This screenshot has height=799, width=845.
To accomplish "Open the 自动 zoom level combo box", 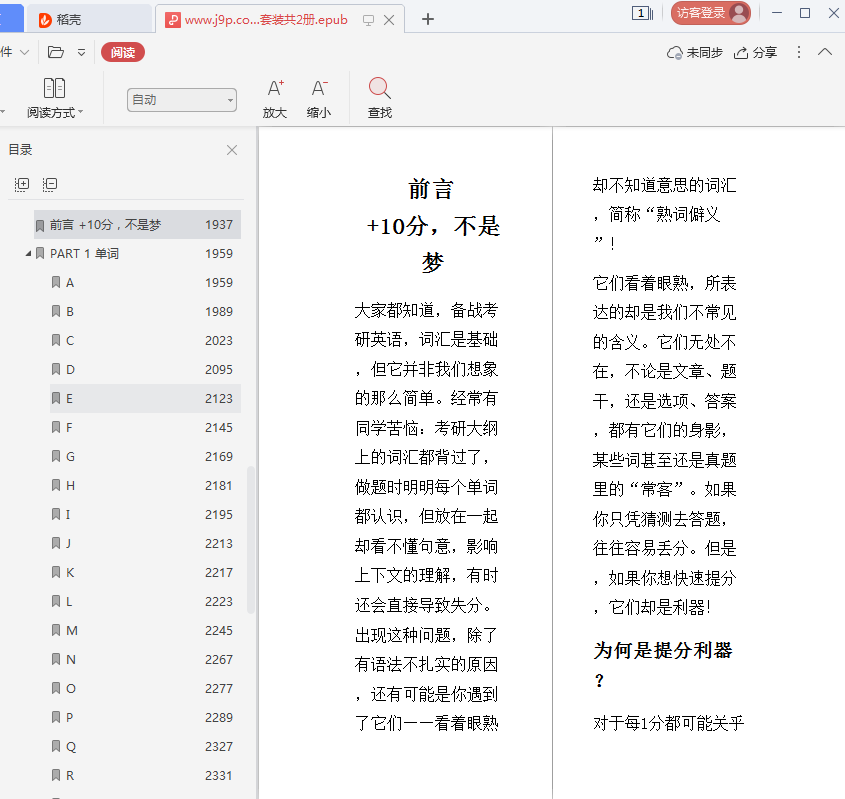I will click(x=181, y=100).
